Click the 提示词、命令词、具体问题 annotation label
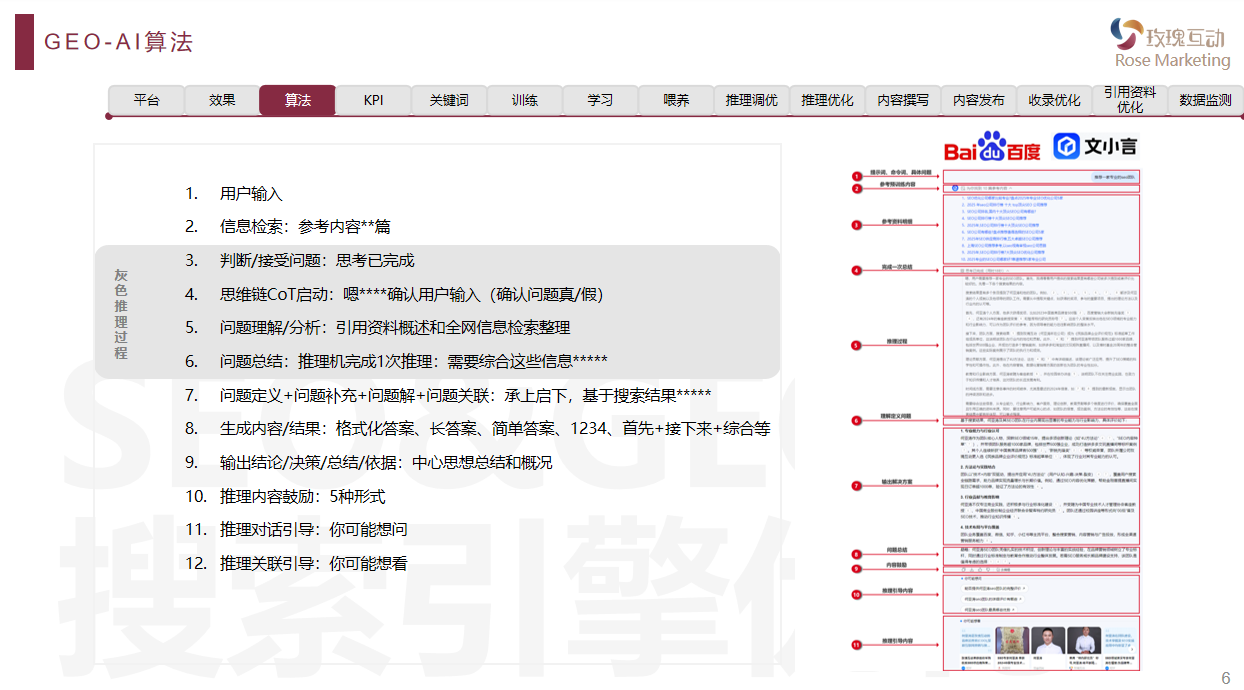Image resolution: width=1244 pixels, height=690 pixels. (900, 173)
